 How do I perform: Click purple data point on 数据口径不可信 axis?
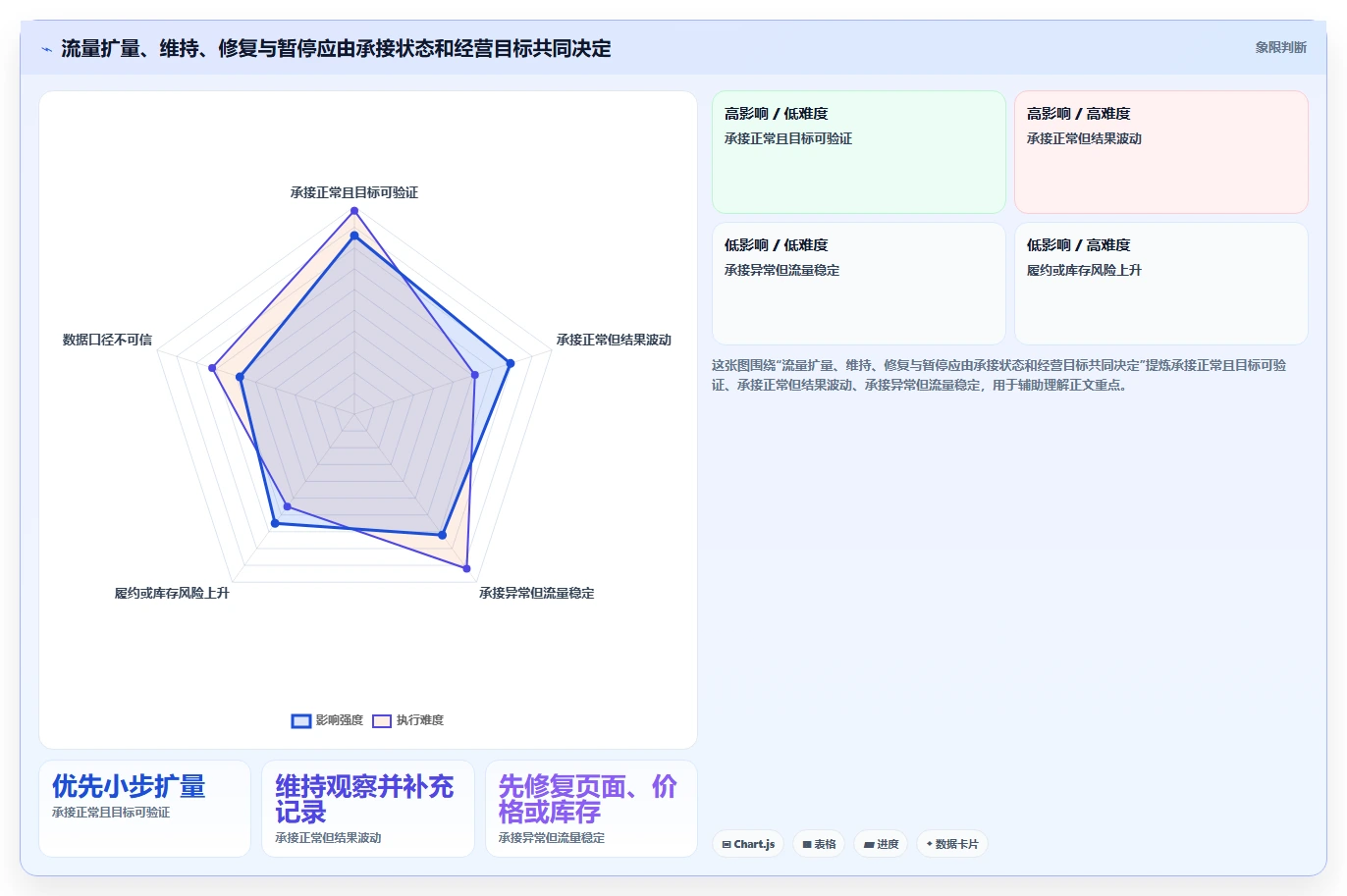(x=212, y=368)
